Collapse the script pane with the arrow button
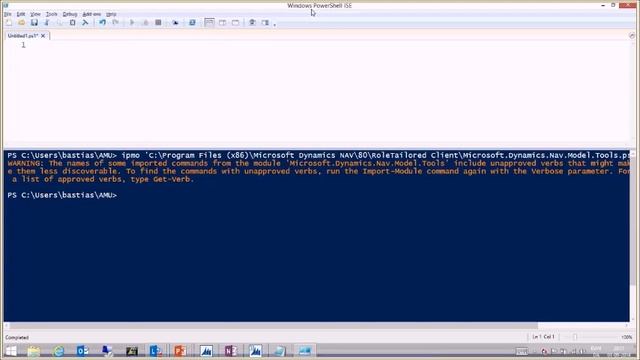This screenshot has width=640, height=360. click(632, 36)
